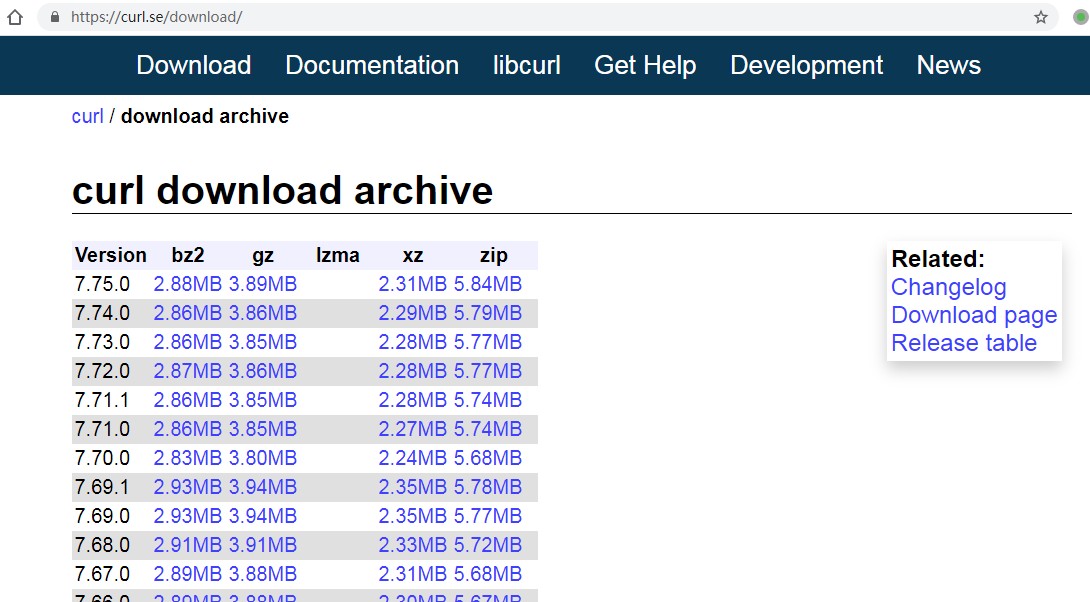Download the 7.71.1 zip archive
The height and width of the screenshot is (602, 1090).
click(487, 400)
